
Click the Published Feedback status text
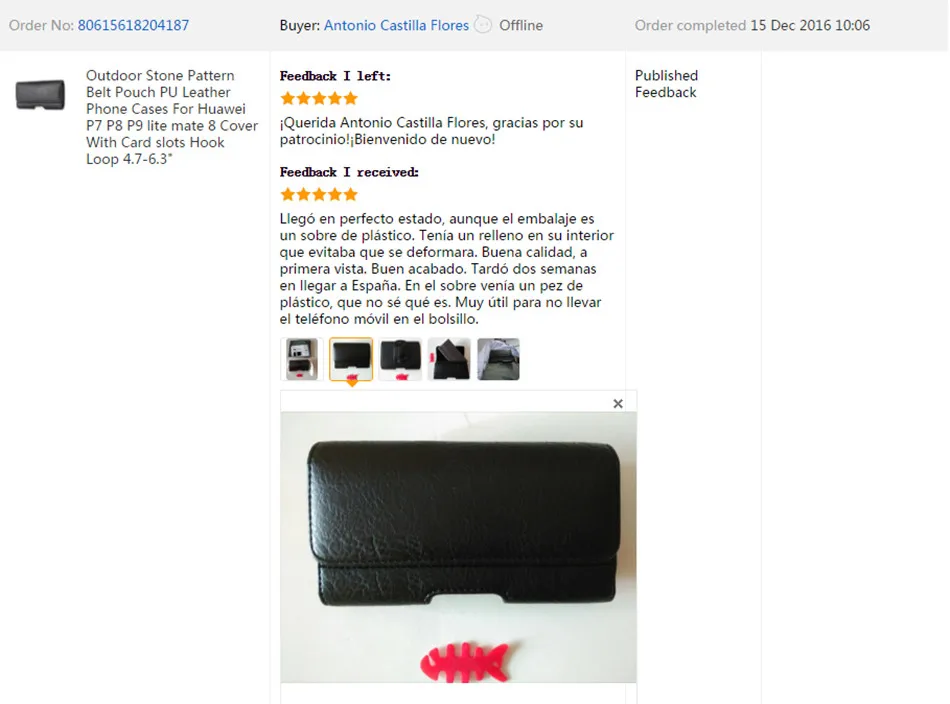coord(666,84)
